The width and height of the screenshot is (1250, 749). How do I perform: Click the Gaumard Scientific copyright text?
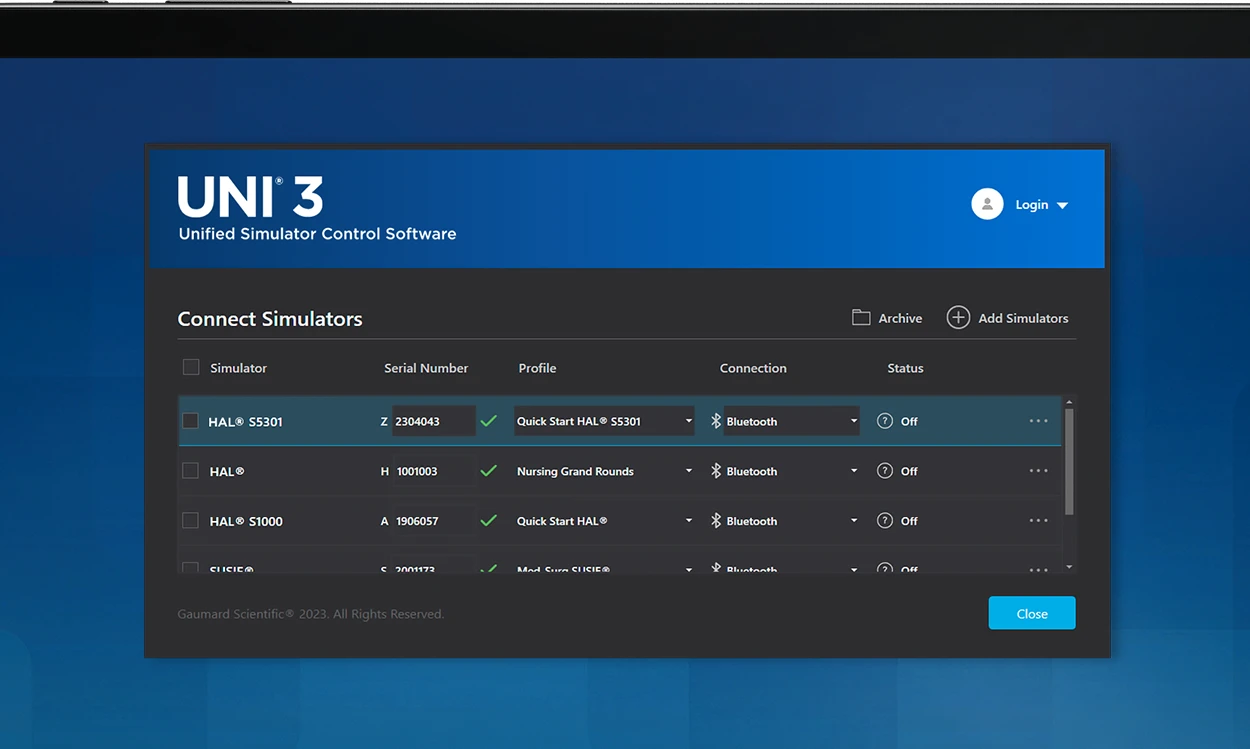pyautogui.click(x=311, y=614)
